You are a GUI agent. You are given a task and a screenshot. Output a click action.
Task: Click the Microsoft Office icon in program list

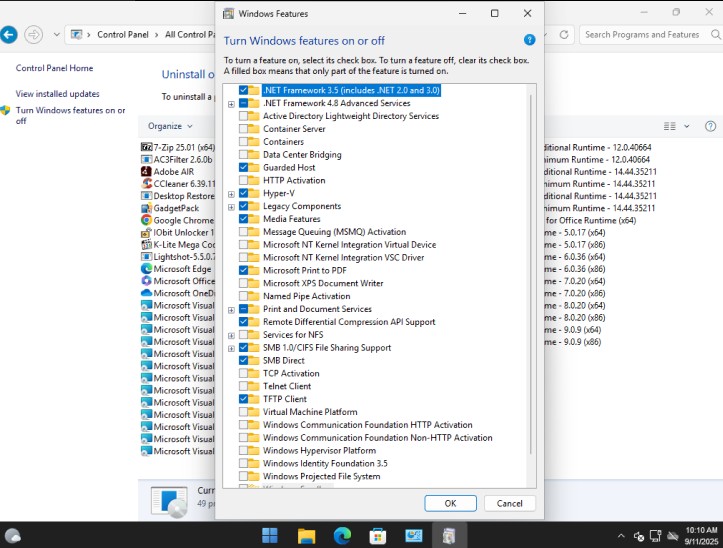coord(146,281)
